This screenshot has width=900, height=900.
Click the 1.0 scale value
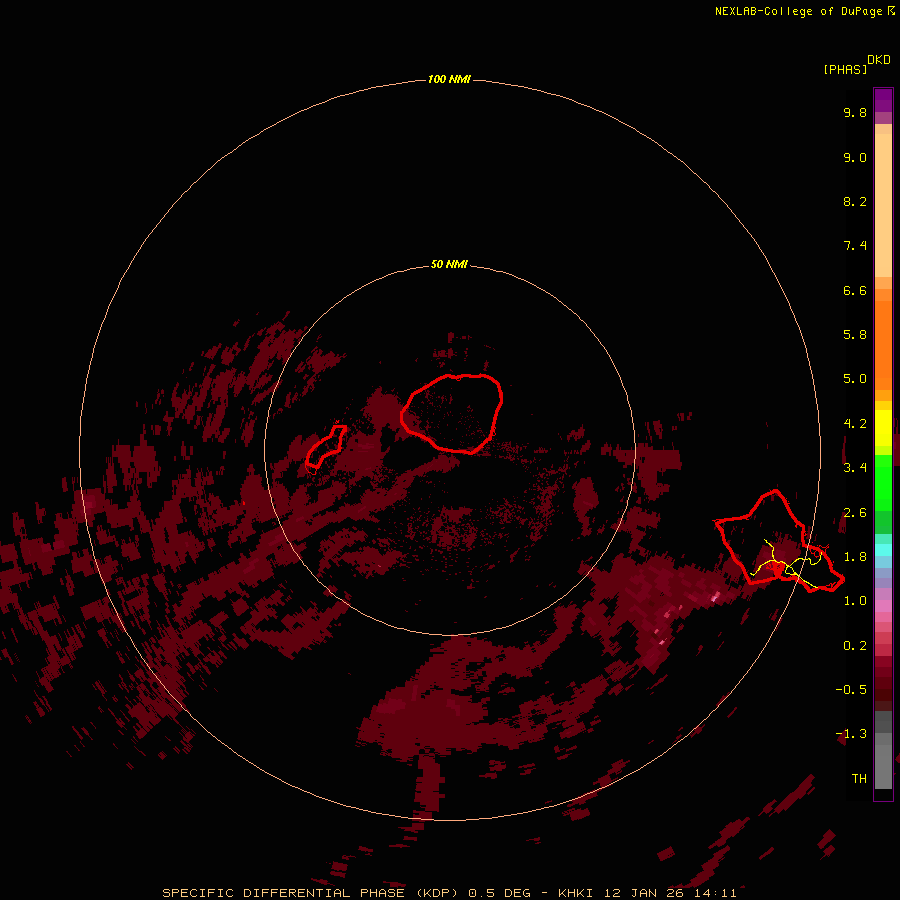click(x=855, y=601)
